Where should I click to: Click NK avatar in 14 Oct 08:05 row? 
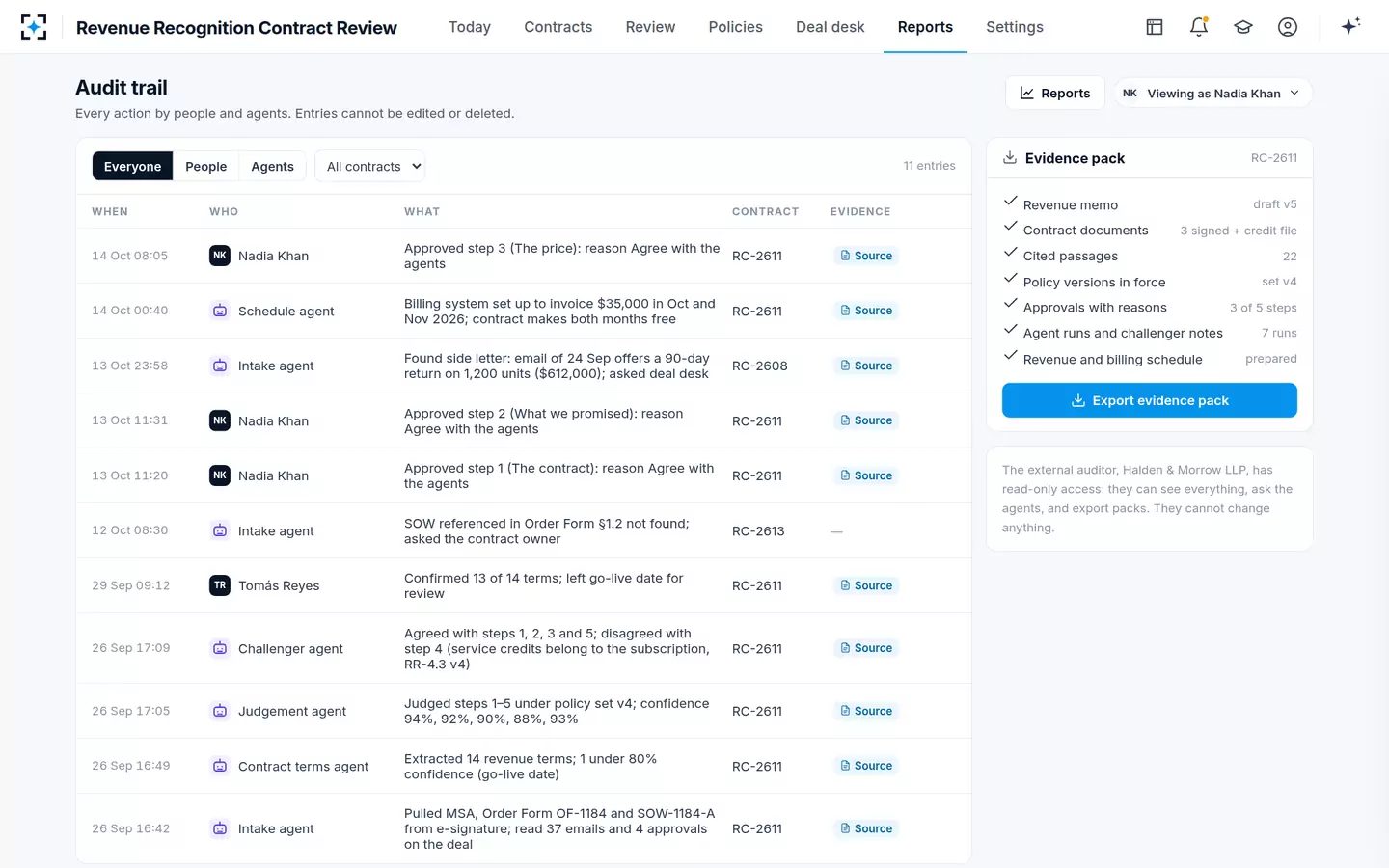[x=220, y=256]
